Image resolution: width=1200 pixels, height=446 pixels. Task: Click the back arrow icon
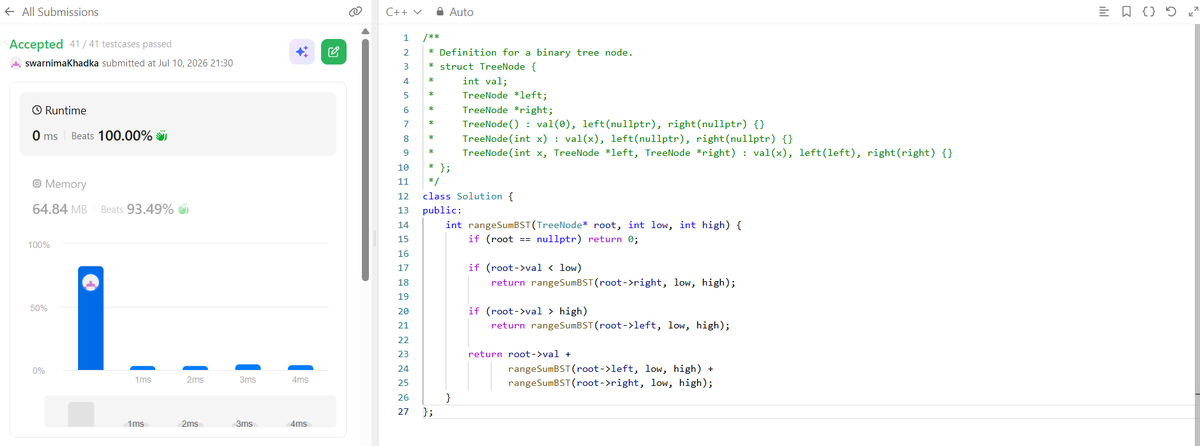(x=11, y=12)
